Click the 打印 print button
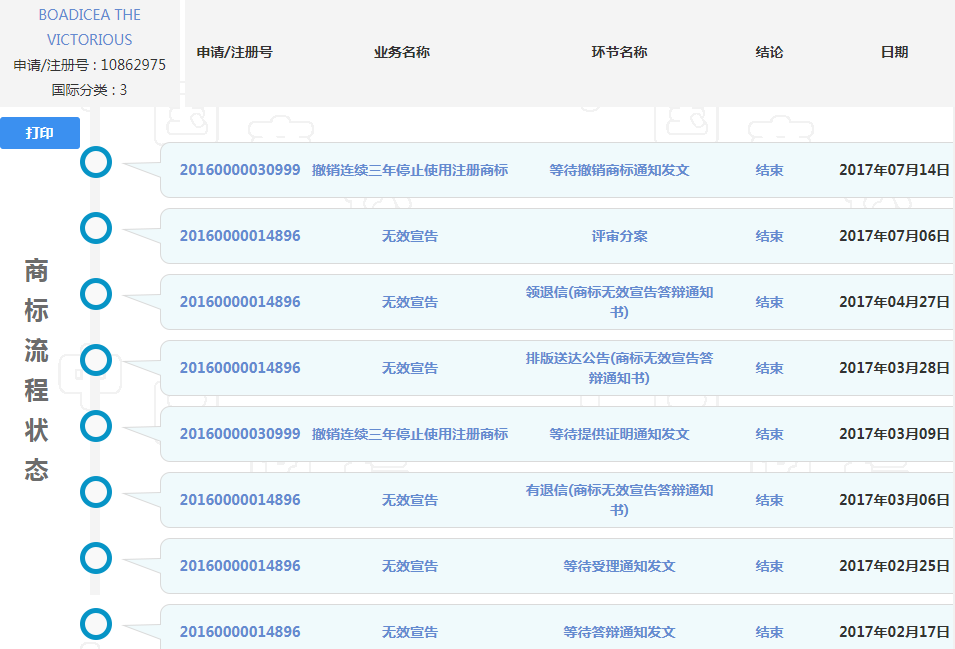 pyautogui.click(x=40, y=133)
